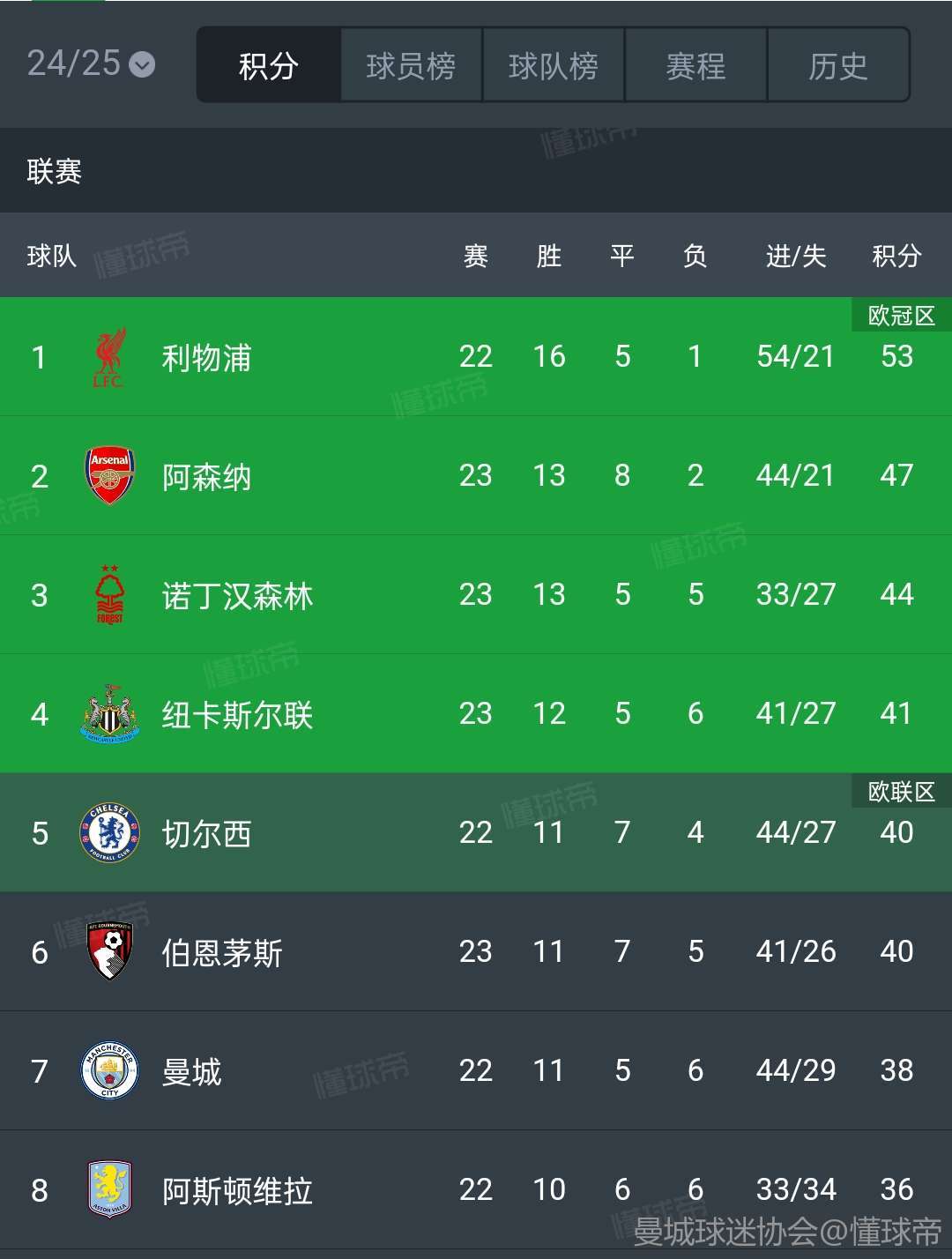Open 曼城 team name link
The height and width of the screenshot is (1259, 952).
coord(191,1072)
